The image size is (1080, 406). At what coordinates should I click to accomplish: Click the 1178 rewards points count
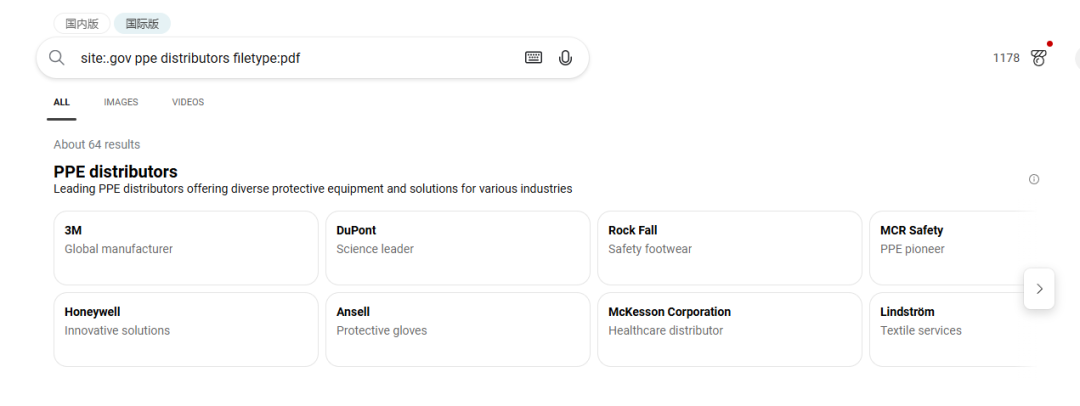1006,58
